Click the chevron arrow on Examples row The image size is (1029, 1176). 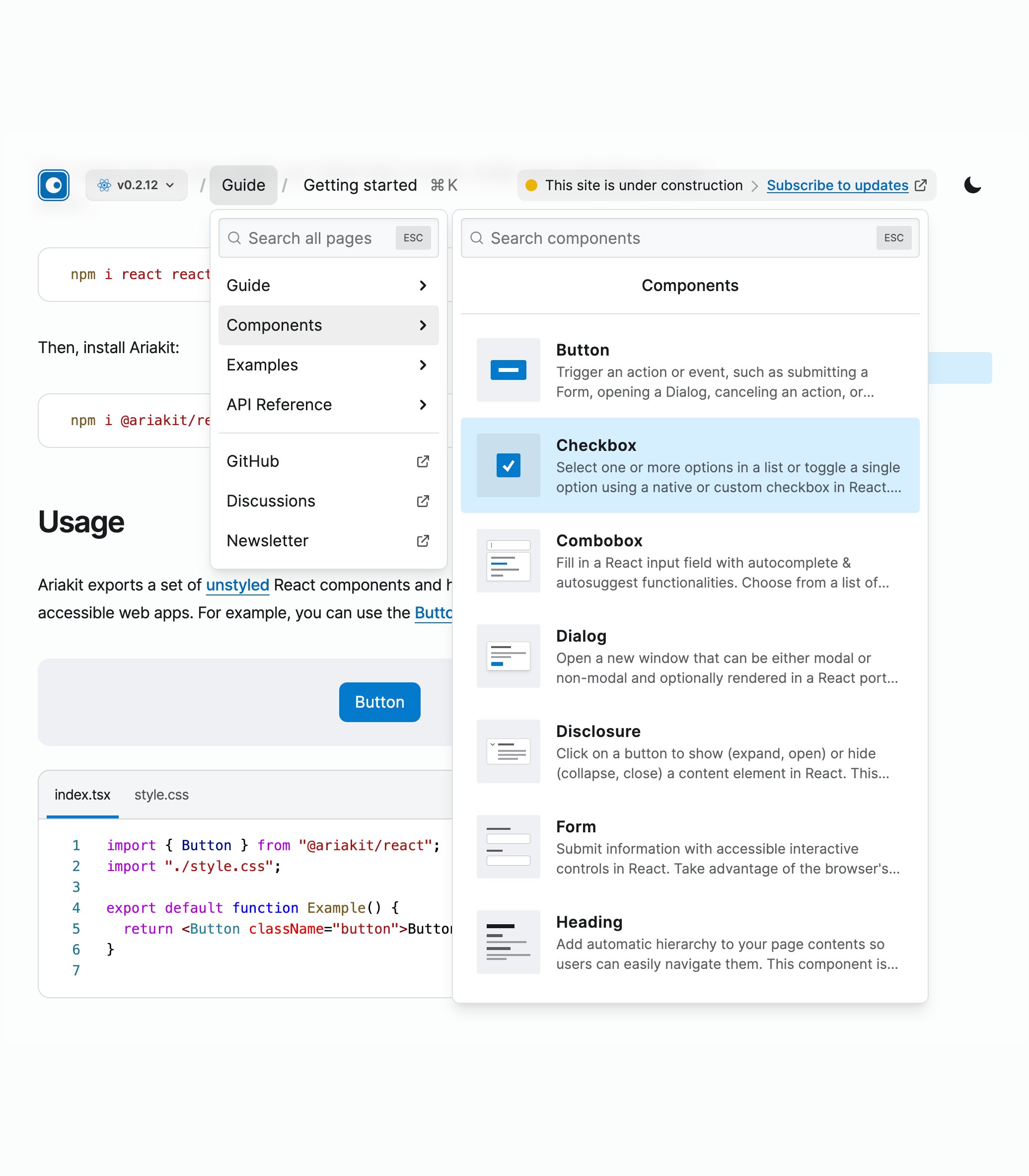point(423,365)
